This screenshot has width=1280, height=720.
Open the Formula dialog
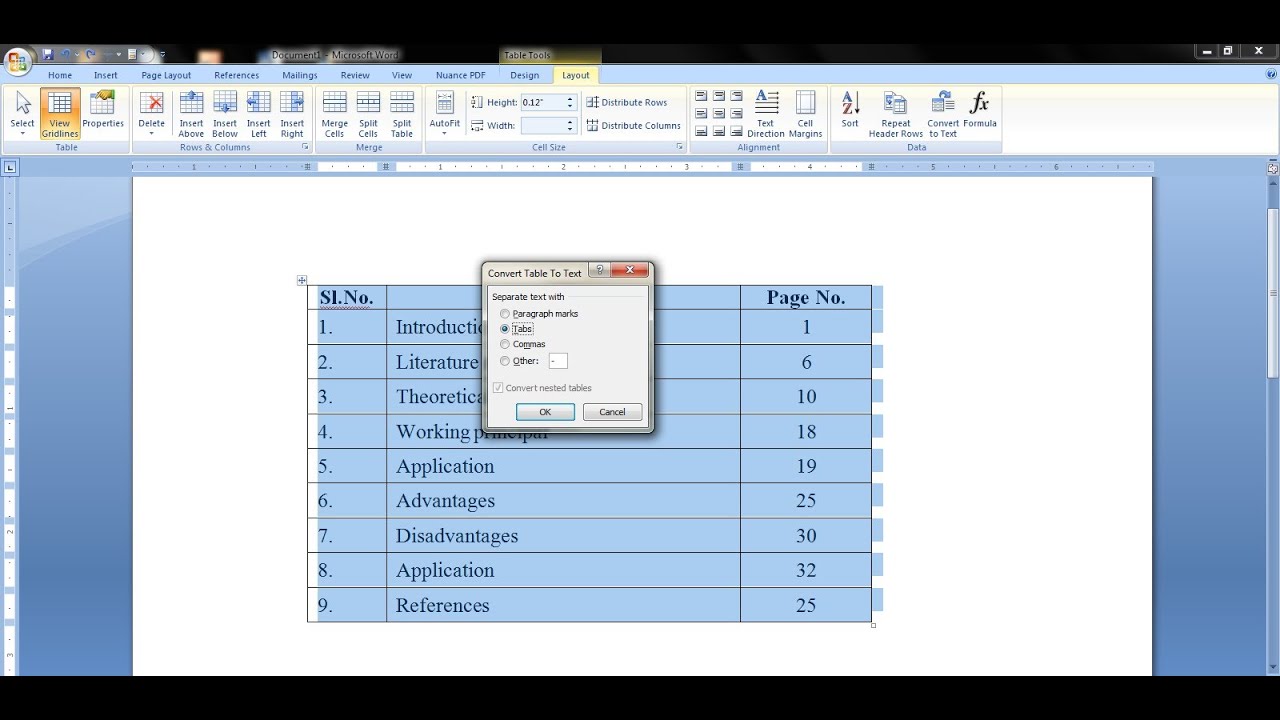coord(980,110)
